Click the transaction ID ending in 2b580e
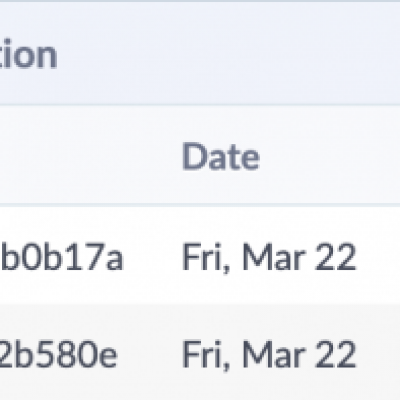This screenshot has height=400, width=400. click(59, 354)
